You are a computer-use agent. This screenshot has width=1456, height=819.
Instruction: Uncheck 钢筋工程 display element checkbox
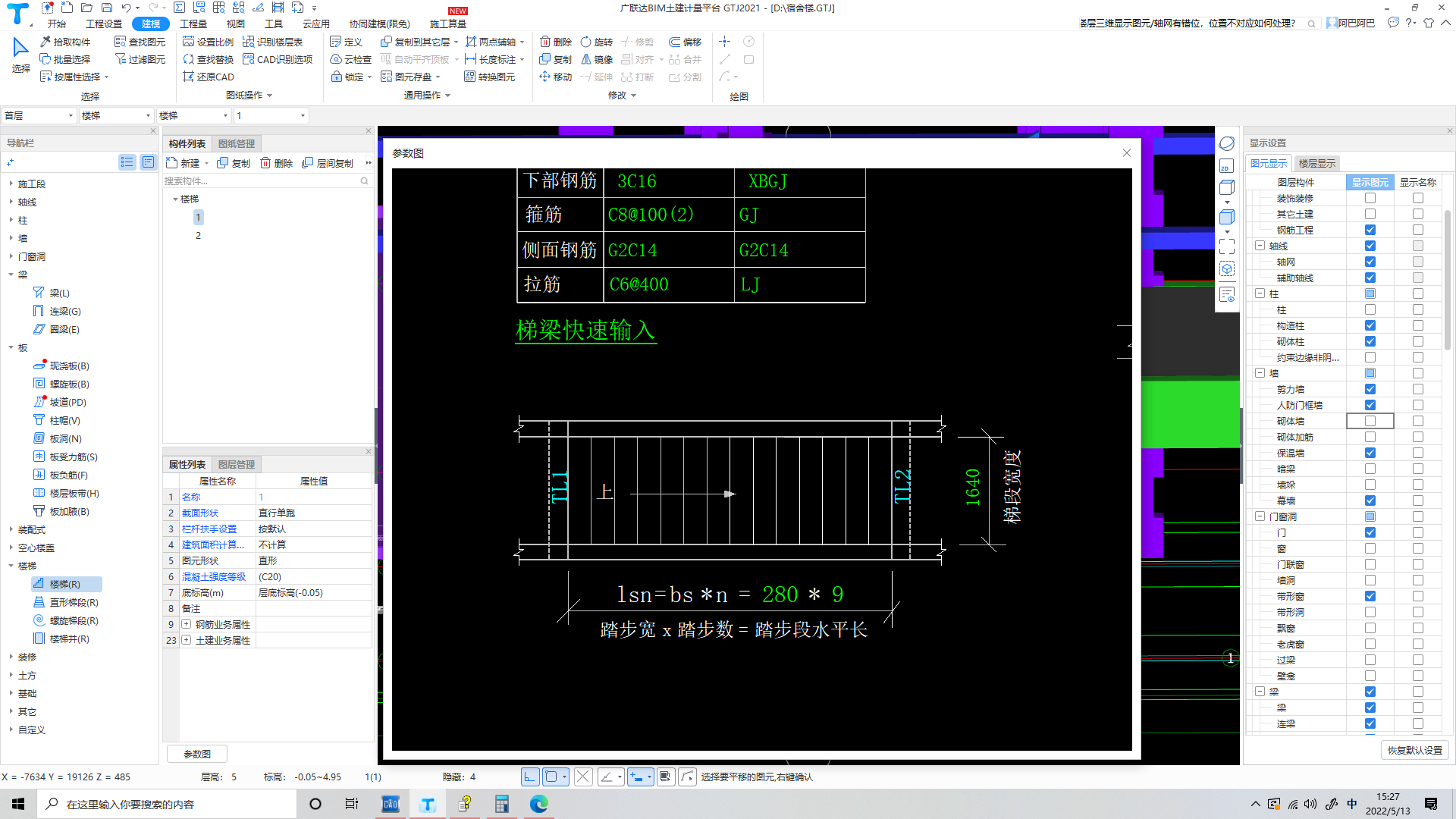click(x=1370, y=230)
